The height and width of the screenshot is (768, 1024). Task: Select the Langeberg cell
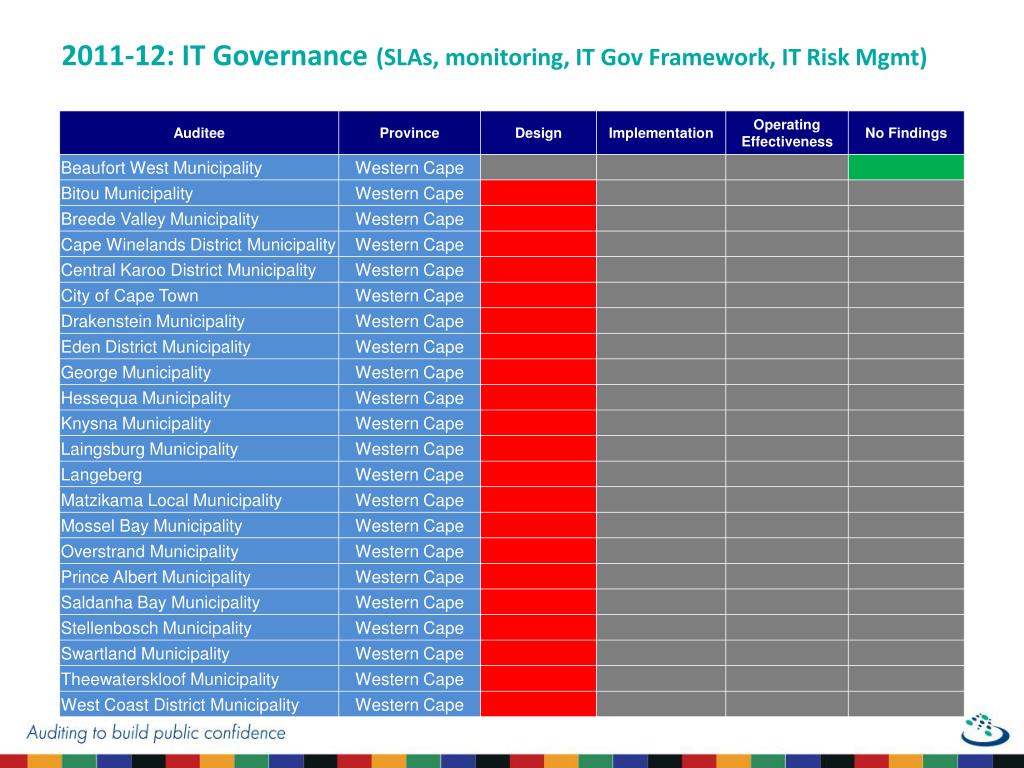coord(199,474)
